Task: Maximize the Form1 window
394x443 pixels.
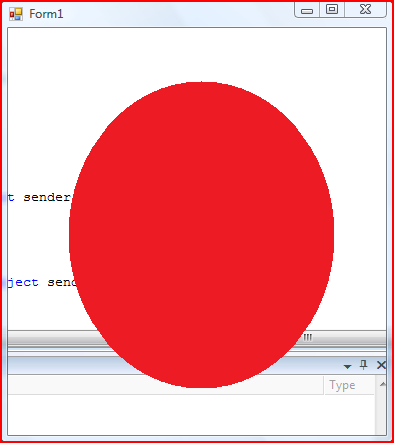Action: (x=332, y=9)
